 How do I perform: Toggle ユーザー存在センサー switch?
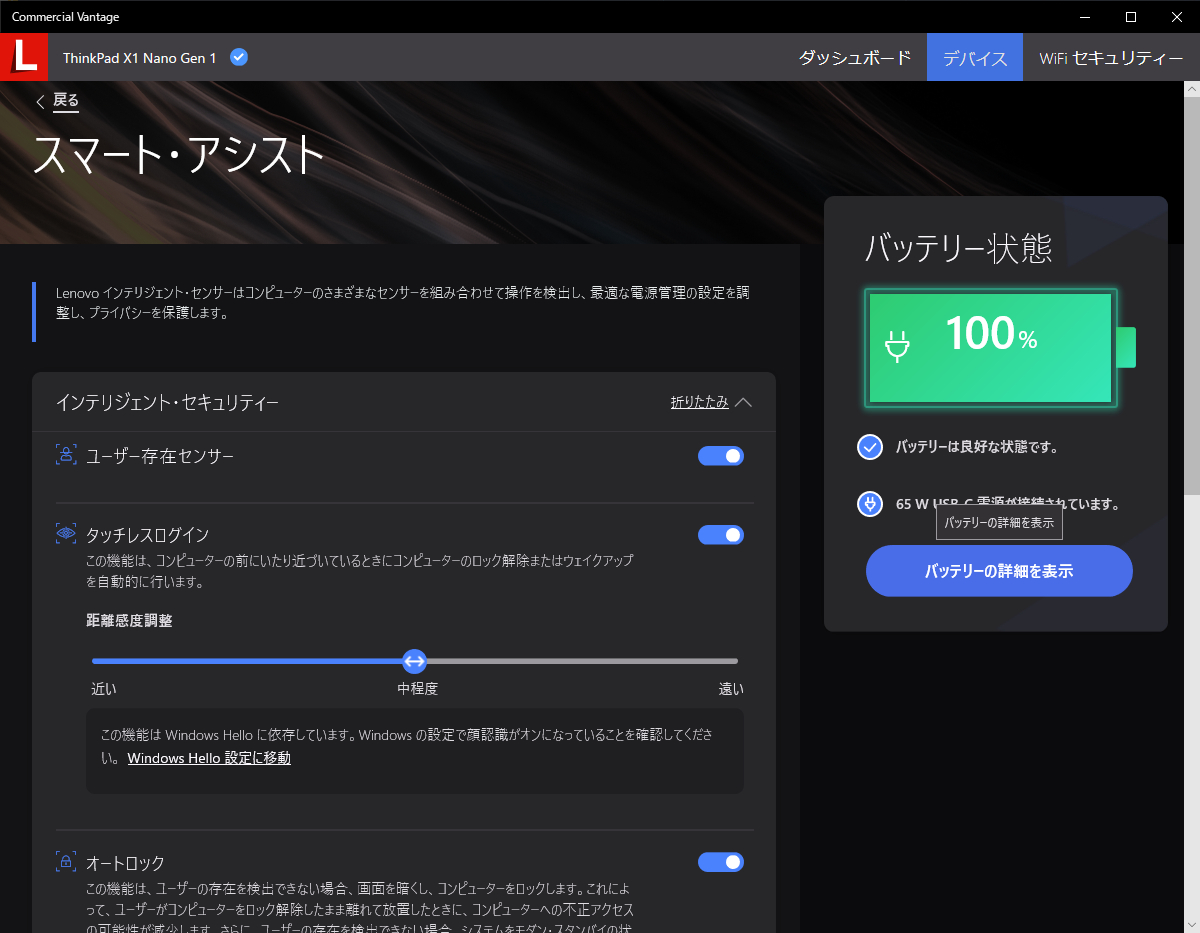click(x=721, y=456)
